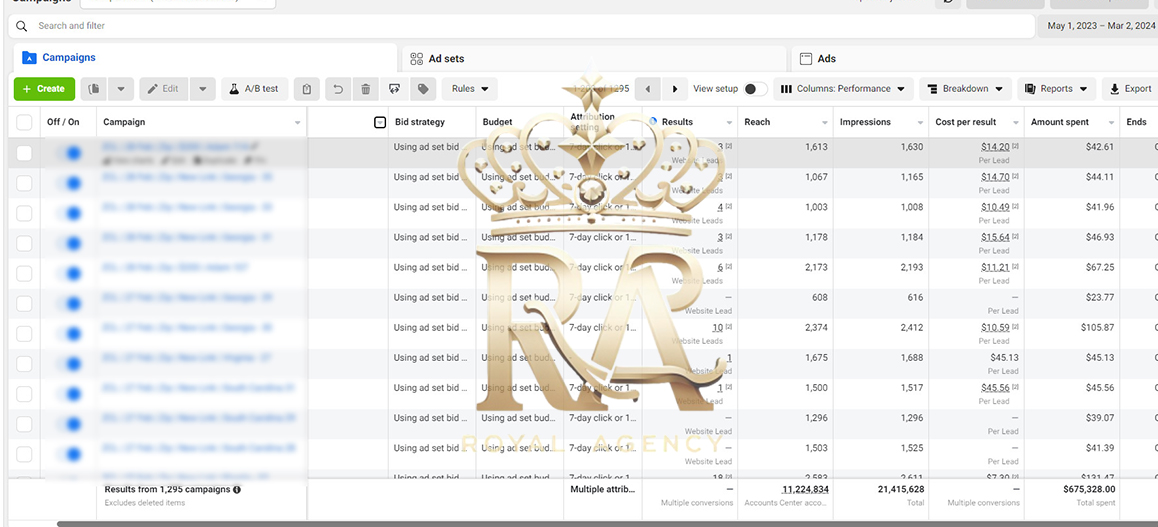Open the Reports dropdown

tap(1056, 89)
